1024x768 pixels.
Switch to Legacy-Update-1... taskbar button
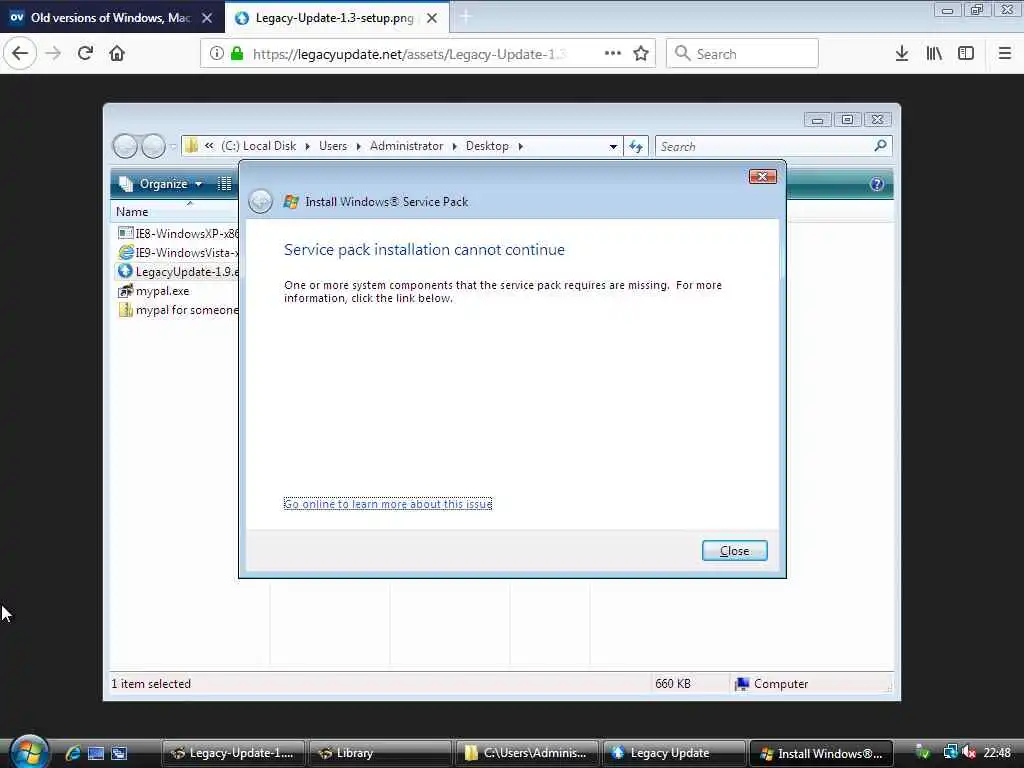233,753
